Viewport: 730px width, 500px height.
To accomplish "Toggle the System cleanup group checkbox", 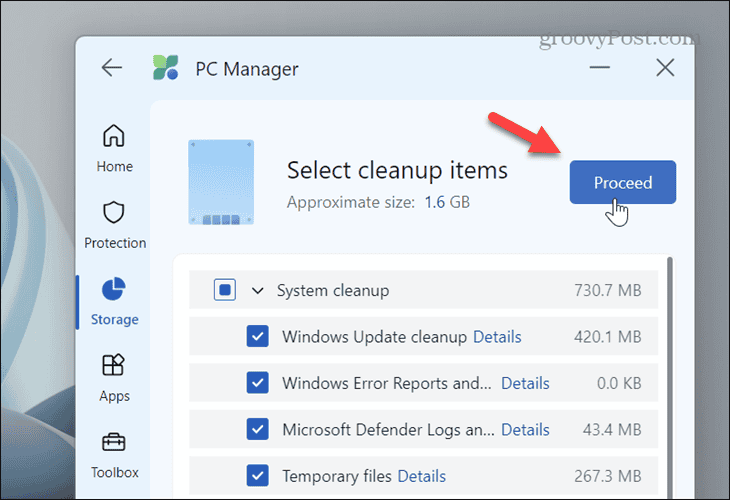I will coord(225,290).
